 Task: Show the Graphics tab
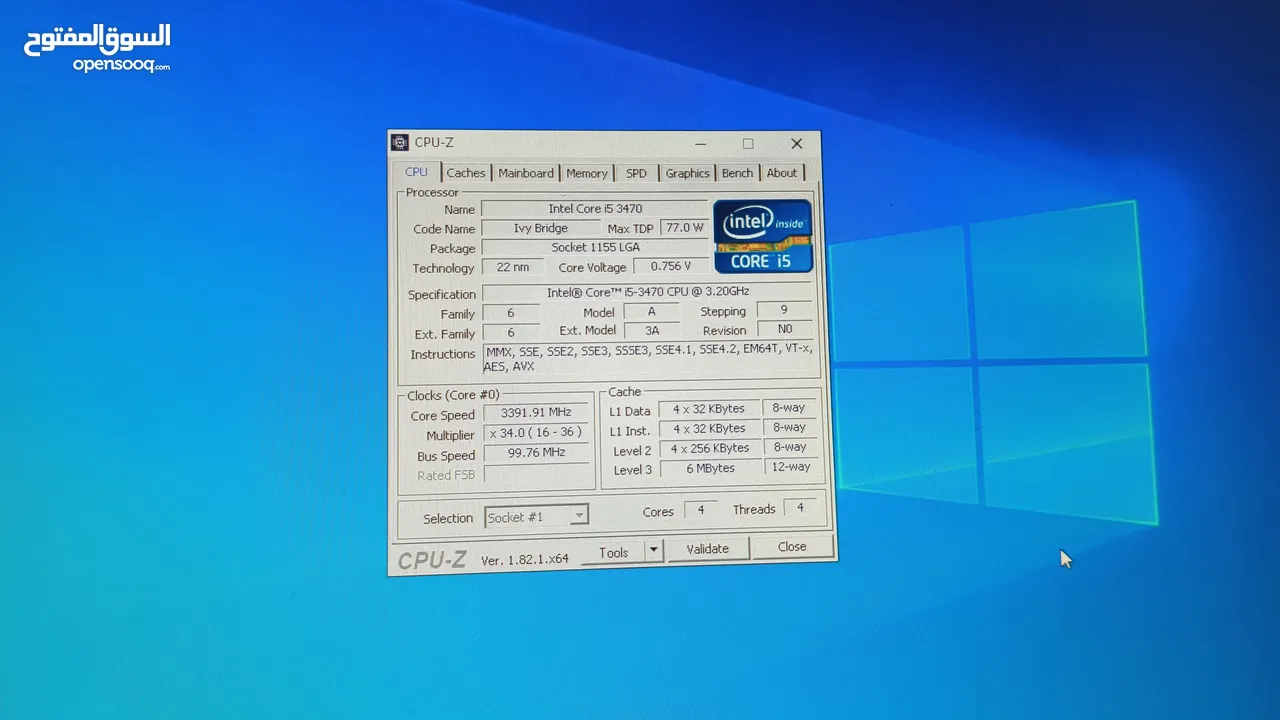[x=687, y=173]
